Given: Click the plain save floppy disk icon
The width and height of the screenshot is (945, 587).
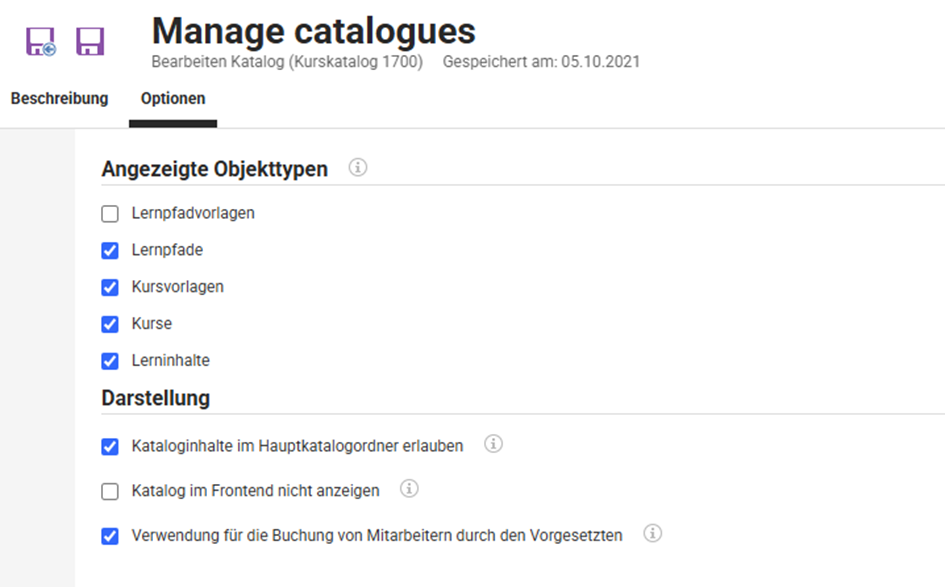Looking at the screenshot, I should coord(91,40).
